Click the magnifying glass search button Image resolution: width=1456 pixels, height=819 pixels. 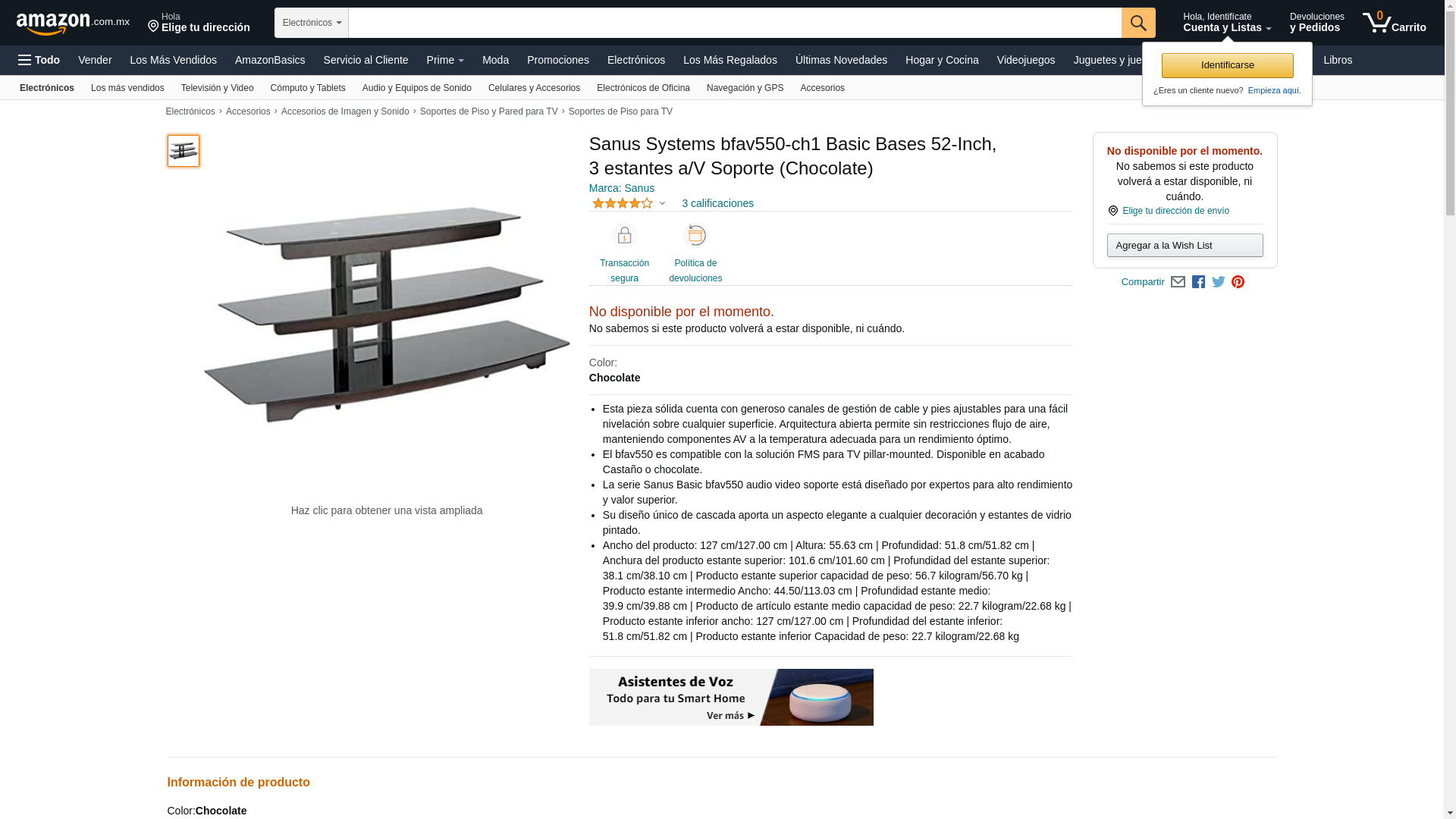coord(1138,23)
